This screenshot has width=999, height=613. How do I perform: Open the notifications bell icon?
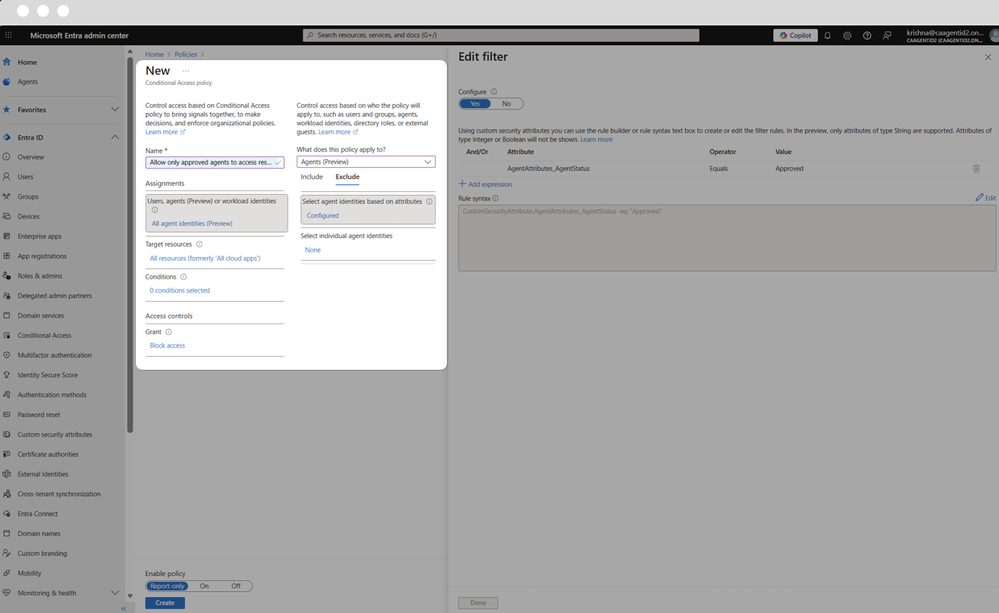(x=827, y=36)
